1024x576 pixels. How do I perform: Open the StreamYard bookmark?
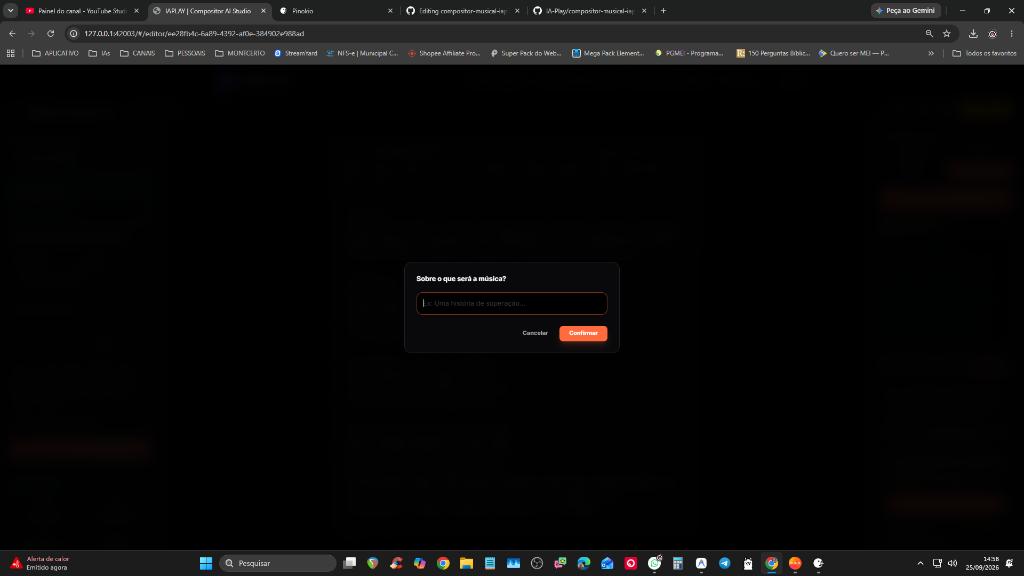click(295, 53)
